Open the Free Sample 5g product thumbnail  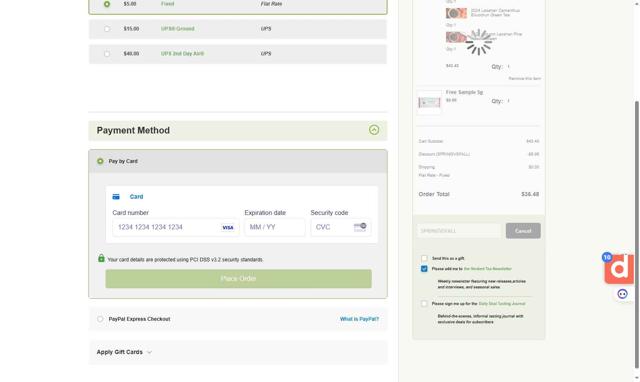[429, 102]
